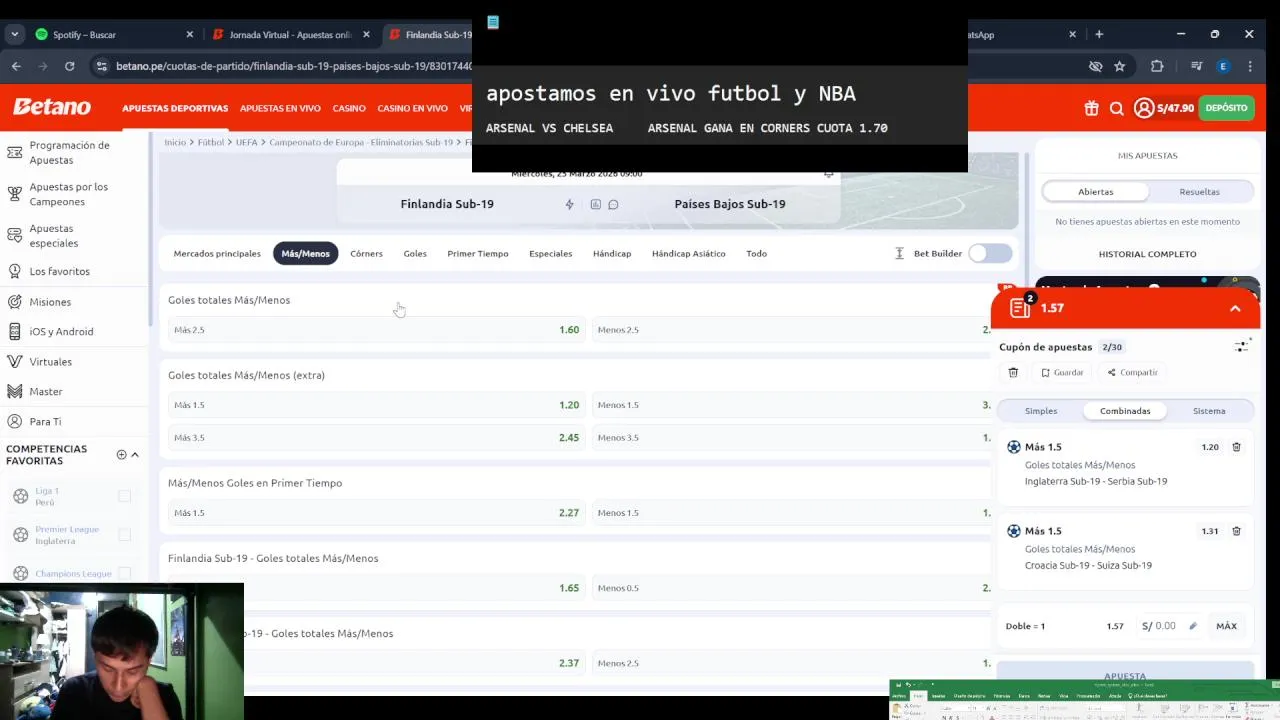Open Misiones in the sidebar
The height and width of the screenshot is (720, 1280).
pyautogui.click(x=40, y=302)
